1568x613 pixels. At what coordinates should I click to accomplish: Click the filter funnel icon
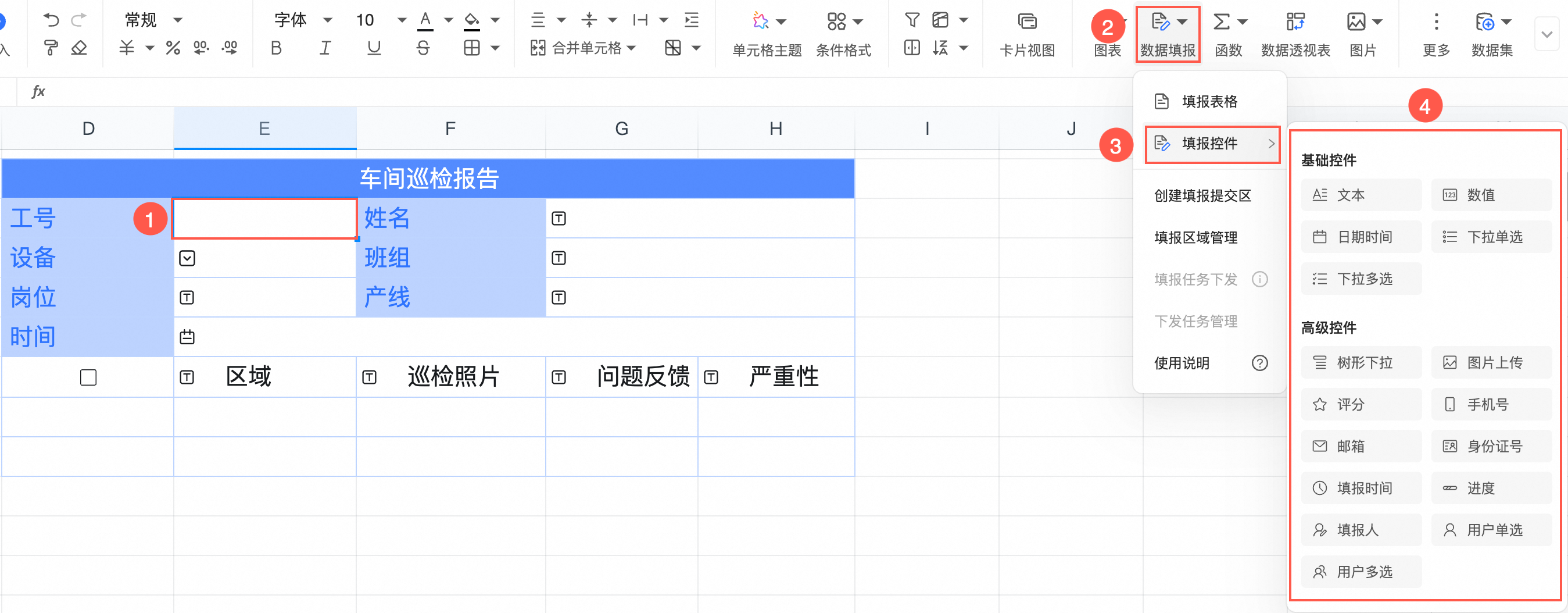[x=912, y=20]
